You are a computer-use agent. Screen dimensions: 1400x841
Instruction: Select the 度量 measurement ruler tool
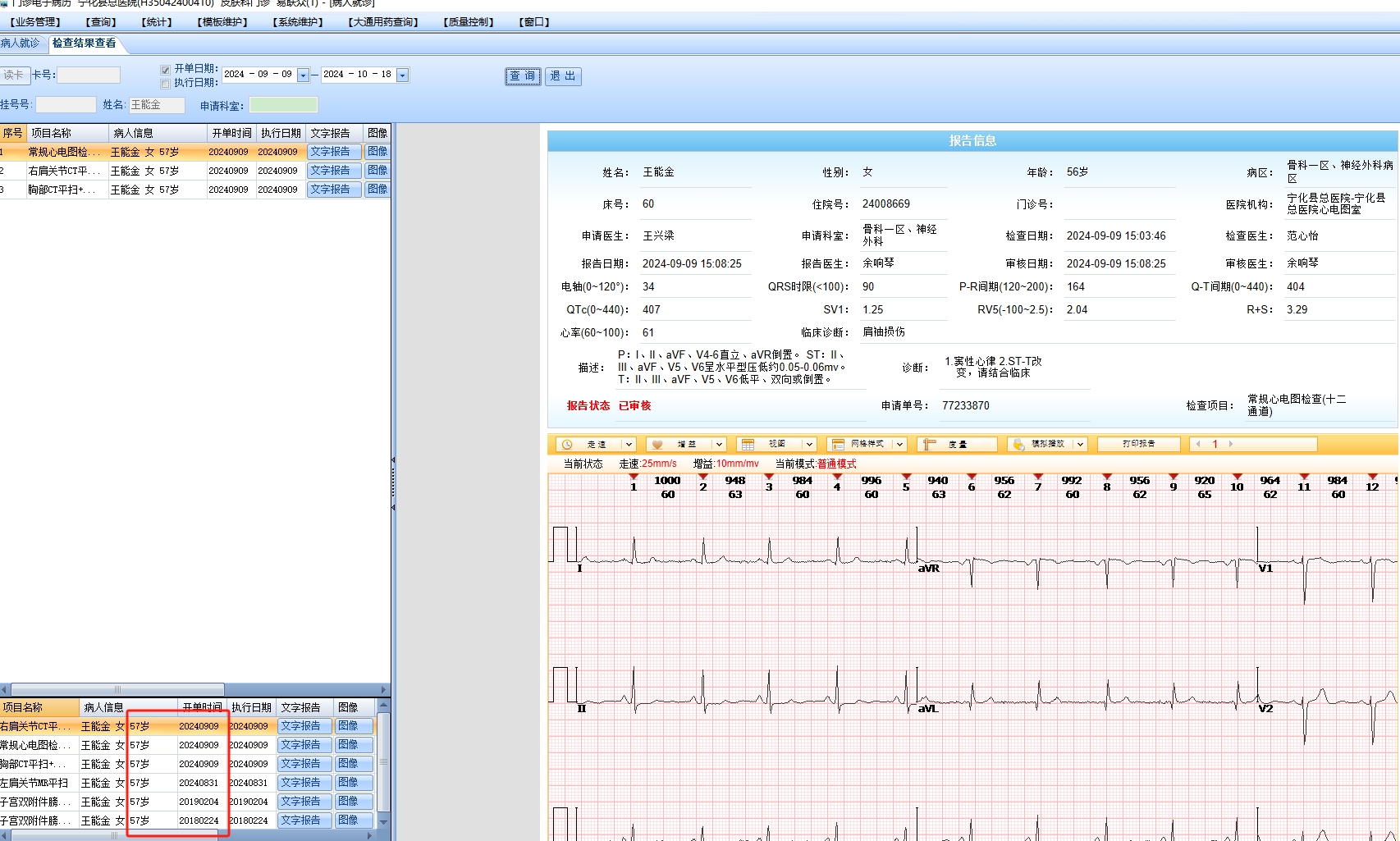[x=929, y=445]
